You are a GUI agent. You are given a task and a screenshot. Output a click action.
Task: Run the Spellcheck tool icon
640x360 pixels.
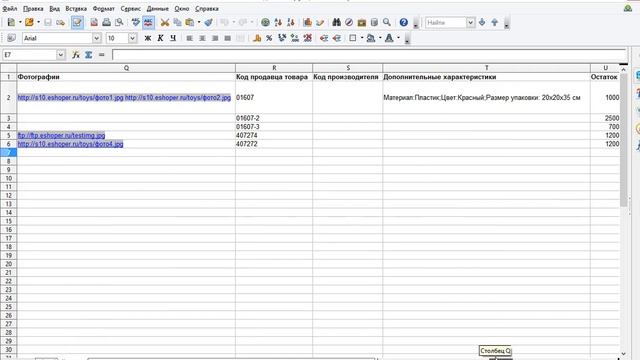(136, 22)
